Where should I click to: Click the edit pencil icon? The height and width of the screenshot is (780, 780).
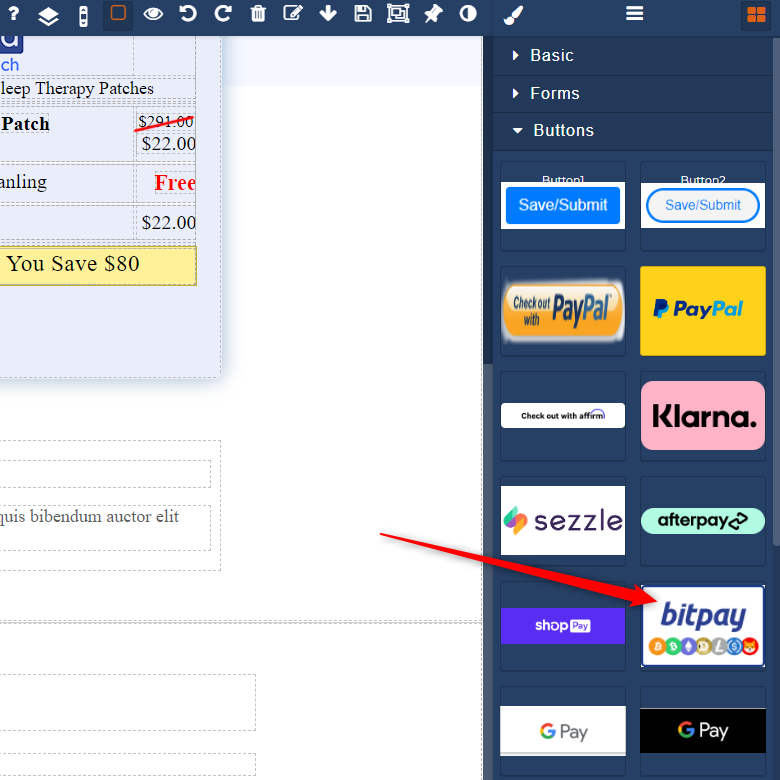point(293,14)
